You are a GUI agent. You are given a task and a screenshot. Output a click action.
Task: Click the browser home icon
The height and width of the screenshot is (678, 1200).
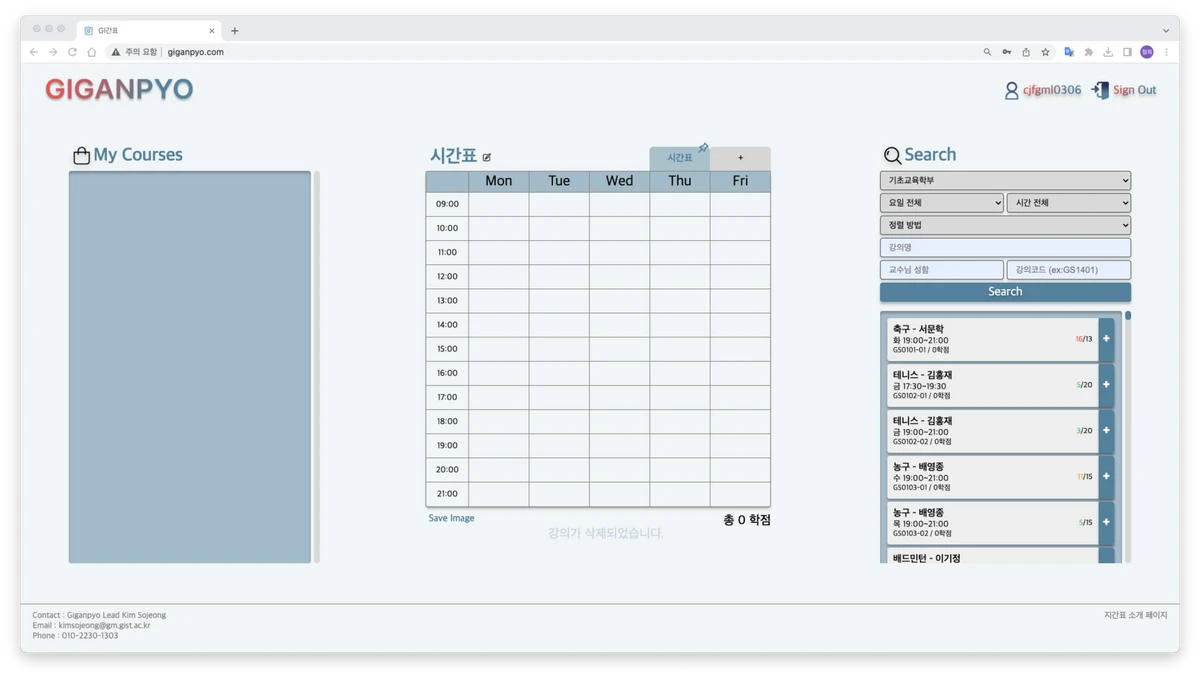coord(91,52)
